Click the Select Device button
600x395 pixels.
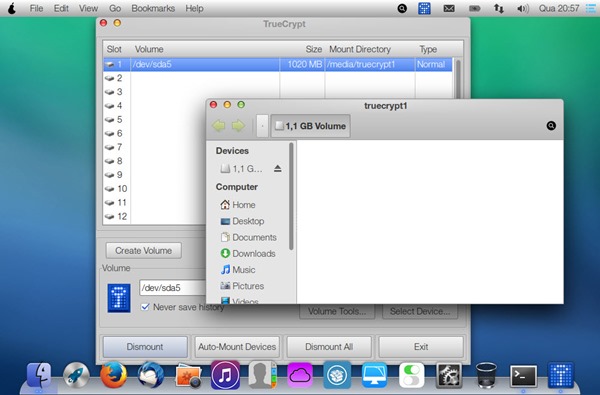[x=420, y=311]
